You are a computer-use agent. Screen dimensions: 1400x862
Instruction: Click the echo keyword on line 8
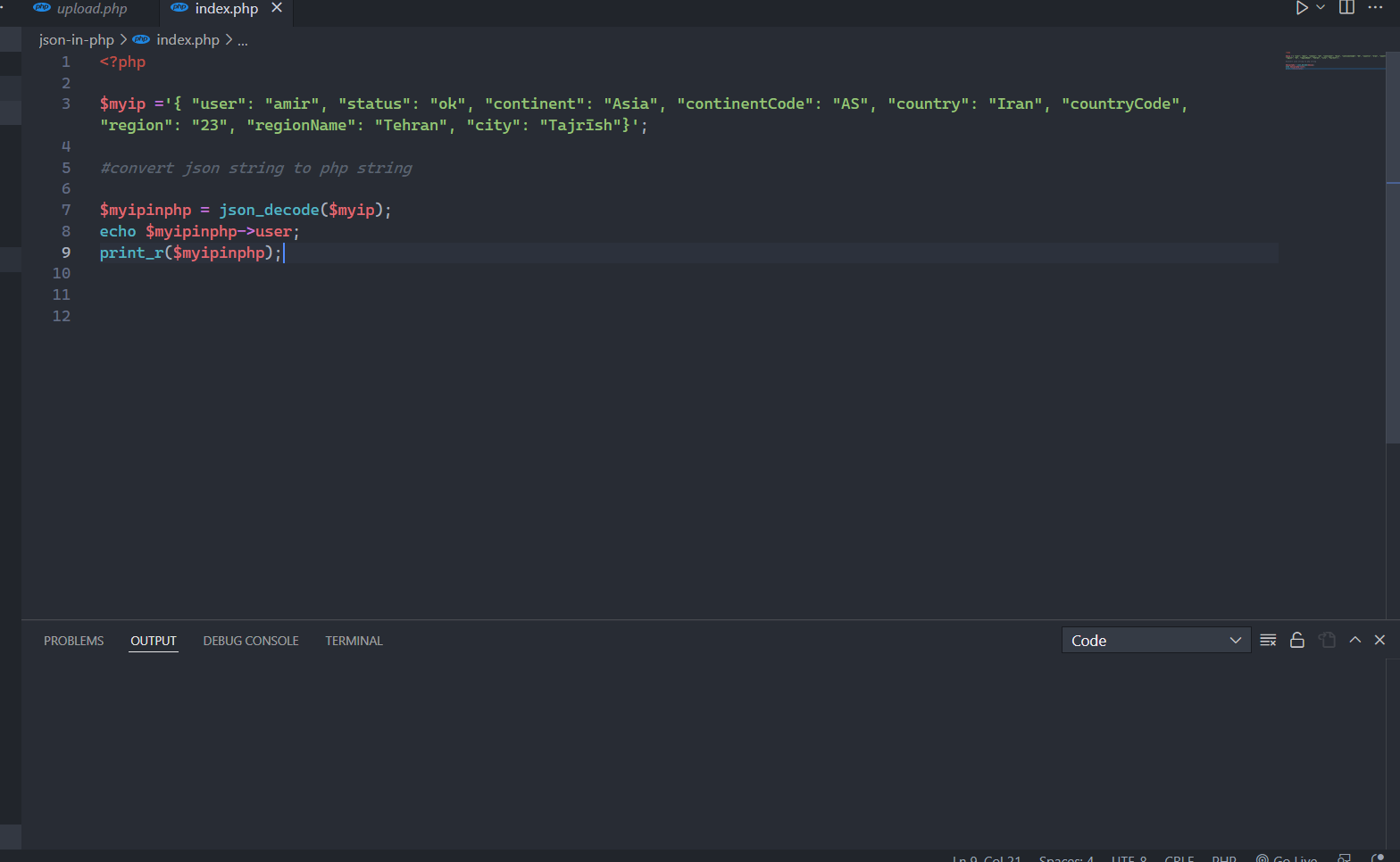(x=118, y=231)
